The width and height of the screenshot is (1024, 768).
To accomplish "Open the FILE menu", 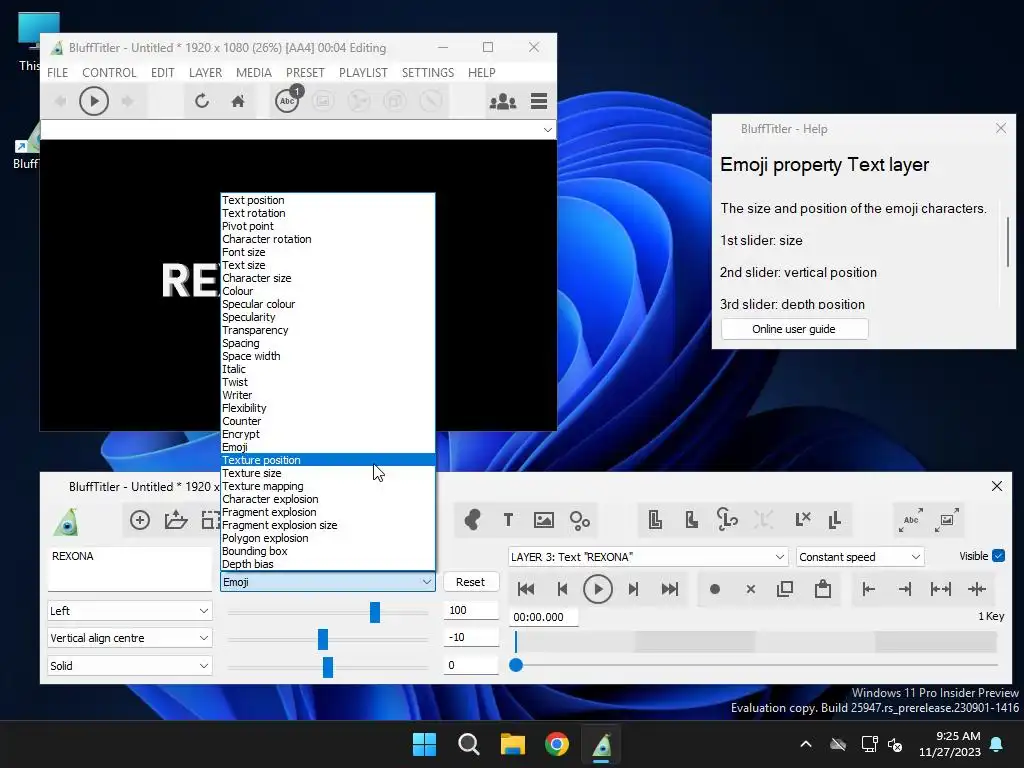I will [57, 72].
